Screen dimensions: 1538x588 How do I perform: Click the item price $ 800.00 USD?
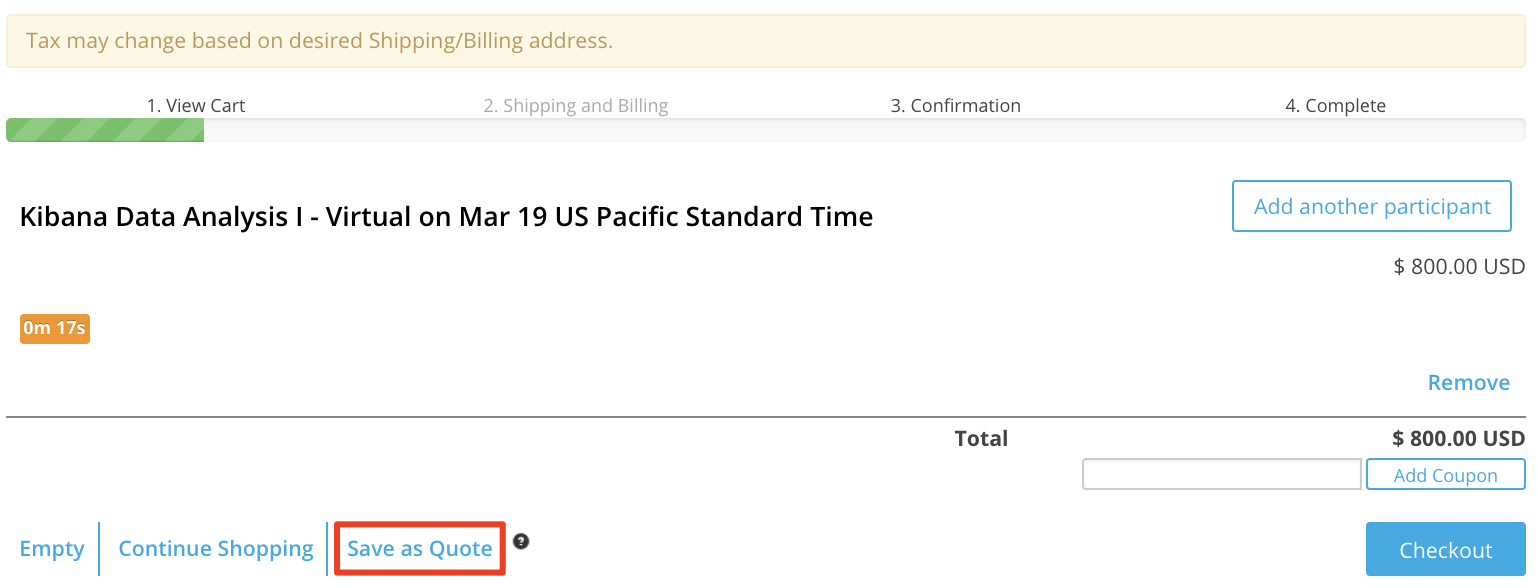pos(1459,267)
